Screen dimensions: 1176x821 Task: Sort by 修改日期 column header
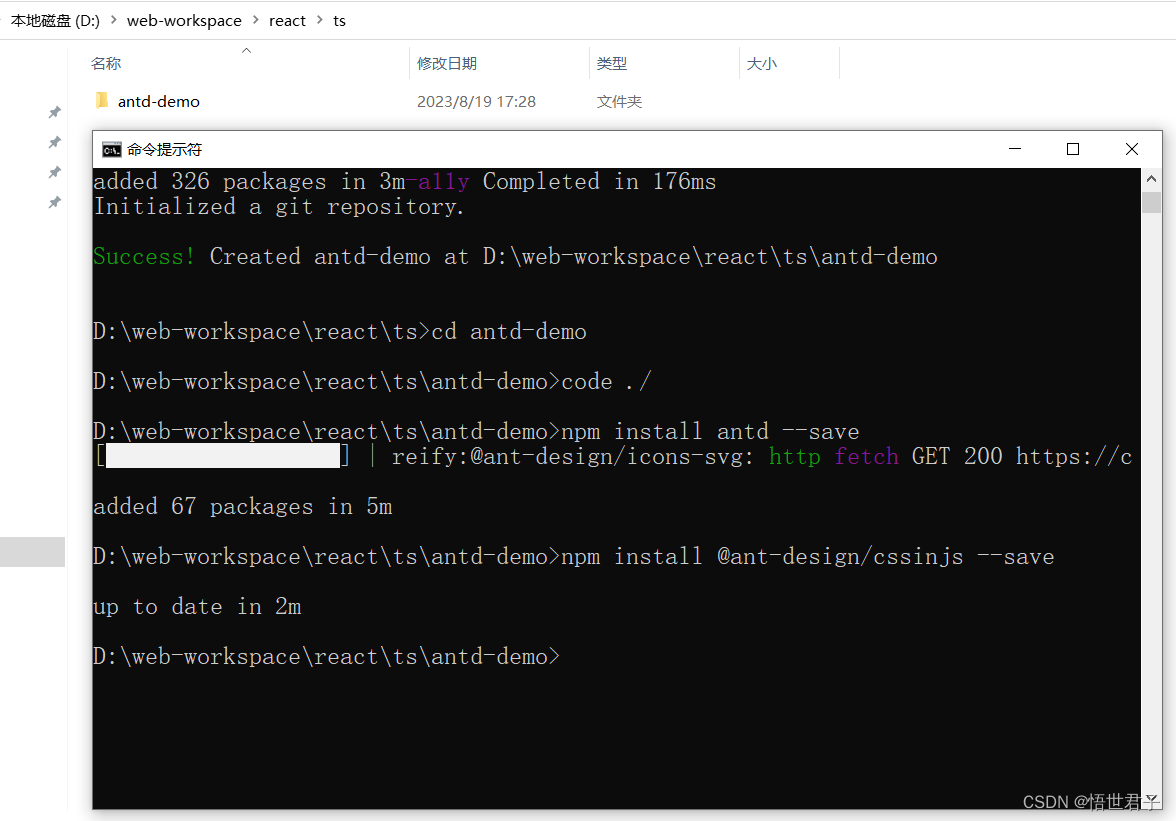click(x=447, y=64)
